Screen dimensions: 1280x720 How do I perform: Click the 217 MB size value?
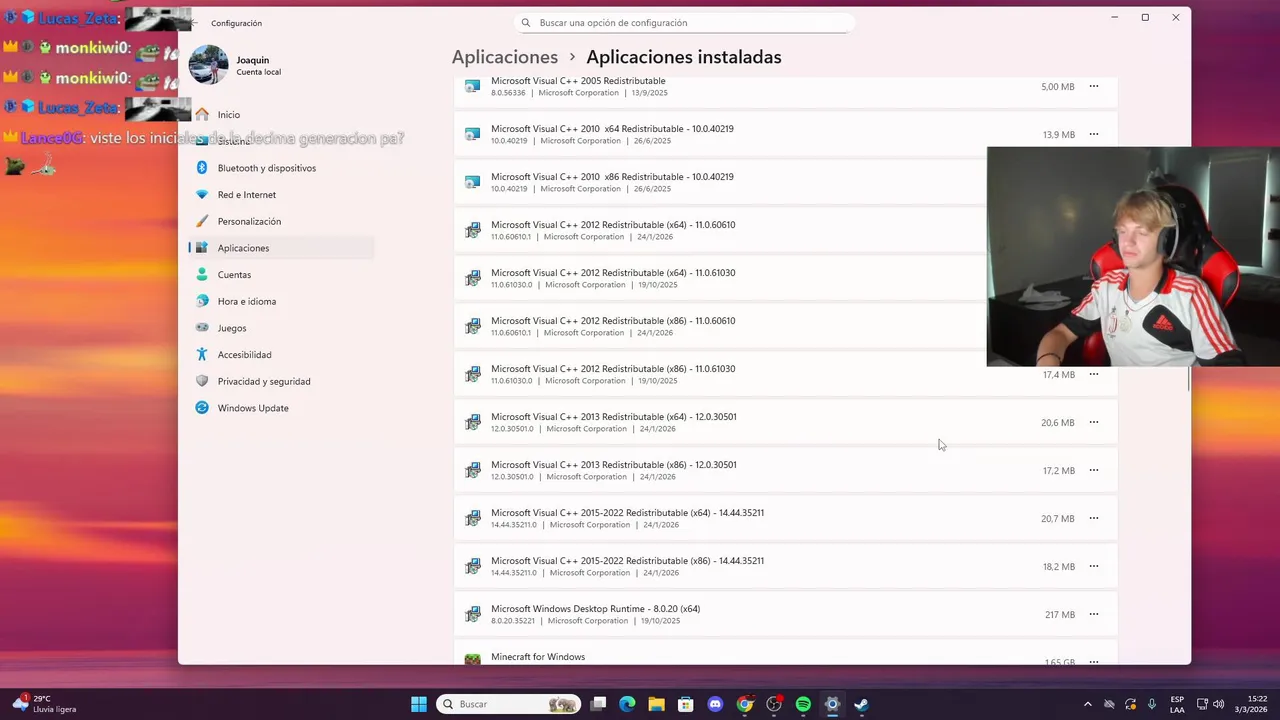pos(1060,615)
